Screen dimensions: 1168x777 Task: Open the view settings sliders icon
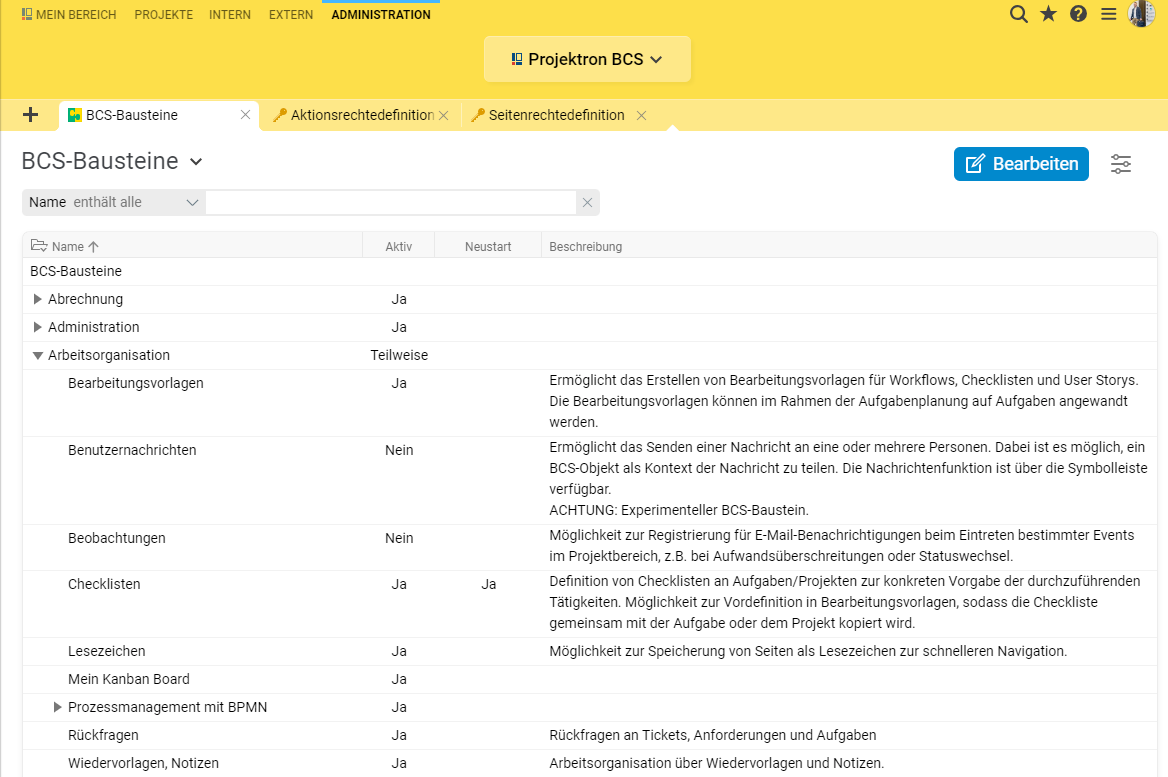point(1121,164)
